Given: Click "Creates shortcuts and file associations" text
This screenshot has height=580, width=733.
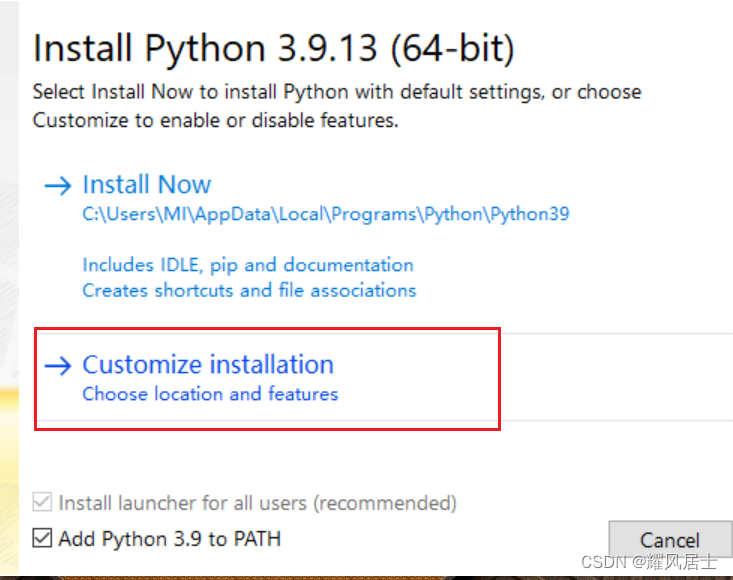Looking at the screenshot, I should click(249, 290).
